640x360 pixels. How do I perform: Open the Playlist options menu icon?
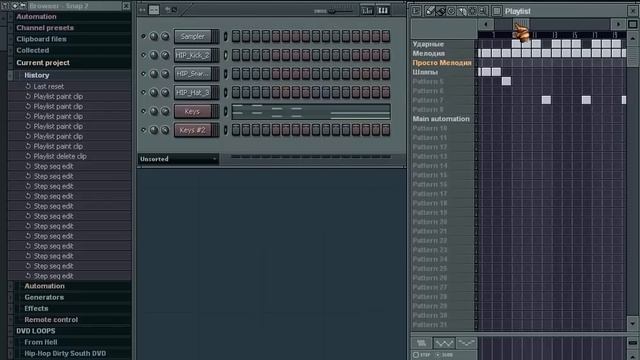pos(416,11)
